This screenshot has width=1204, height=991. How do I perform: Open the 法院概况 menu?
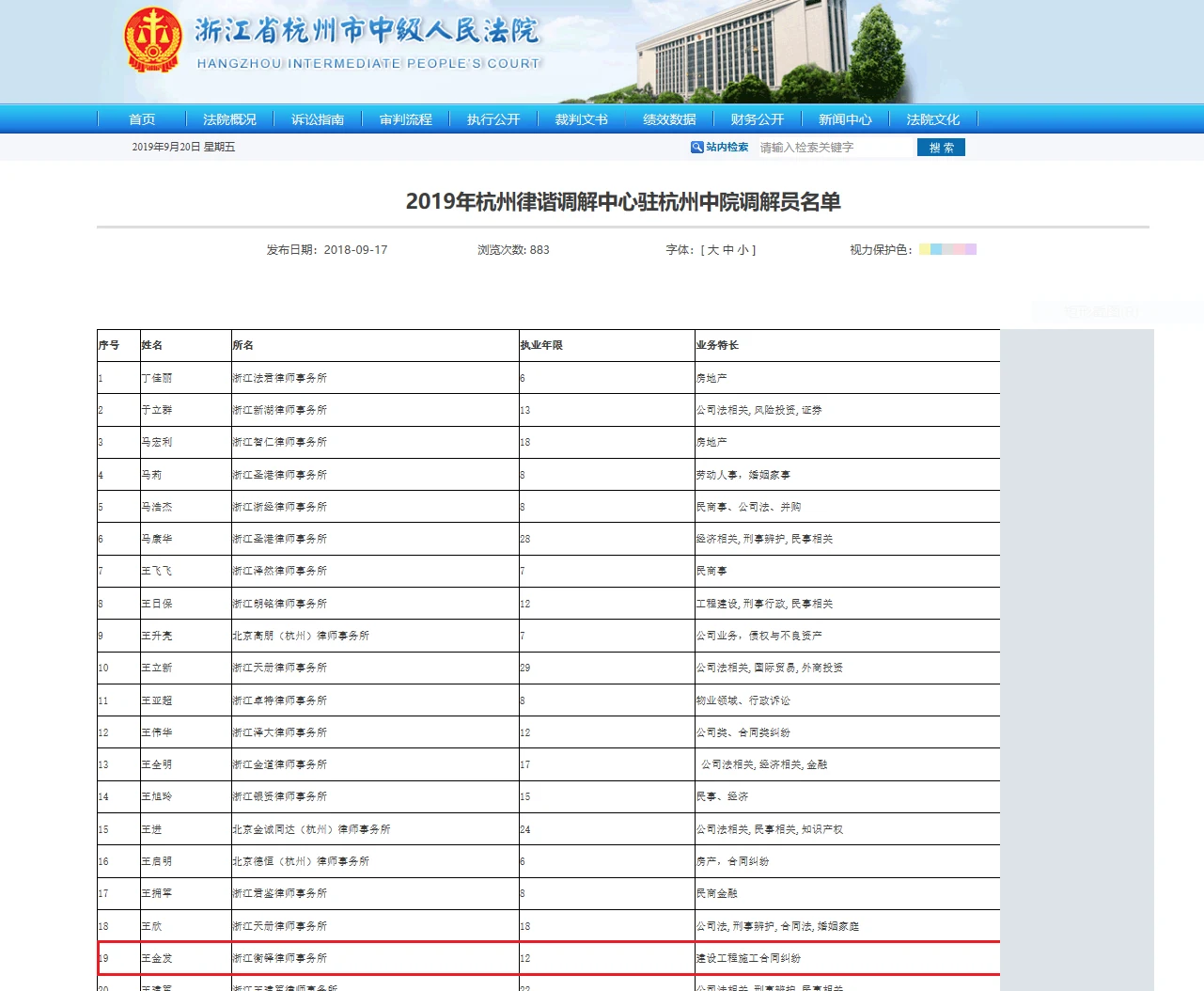click(x=229, y=119)
